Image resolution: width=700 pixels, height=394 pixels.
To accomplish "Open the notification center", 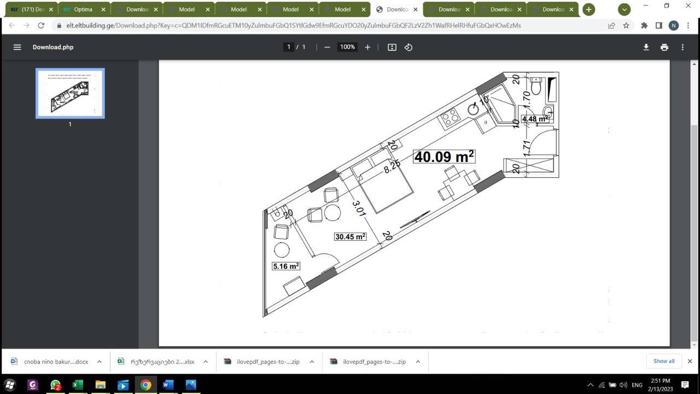I will (x=685, y=385).
